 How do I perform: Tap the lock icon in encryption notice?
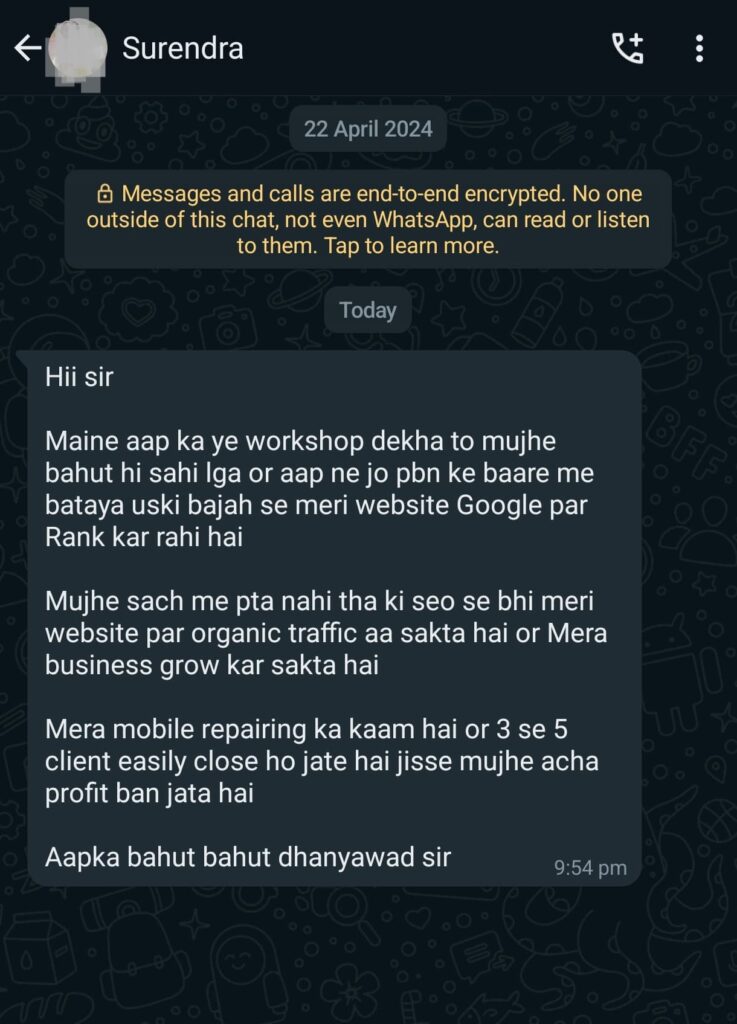(104, 193)
